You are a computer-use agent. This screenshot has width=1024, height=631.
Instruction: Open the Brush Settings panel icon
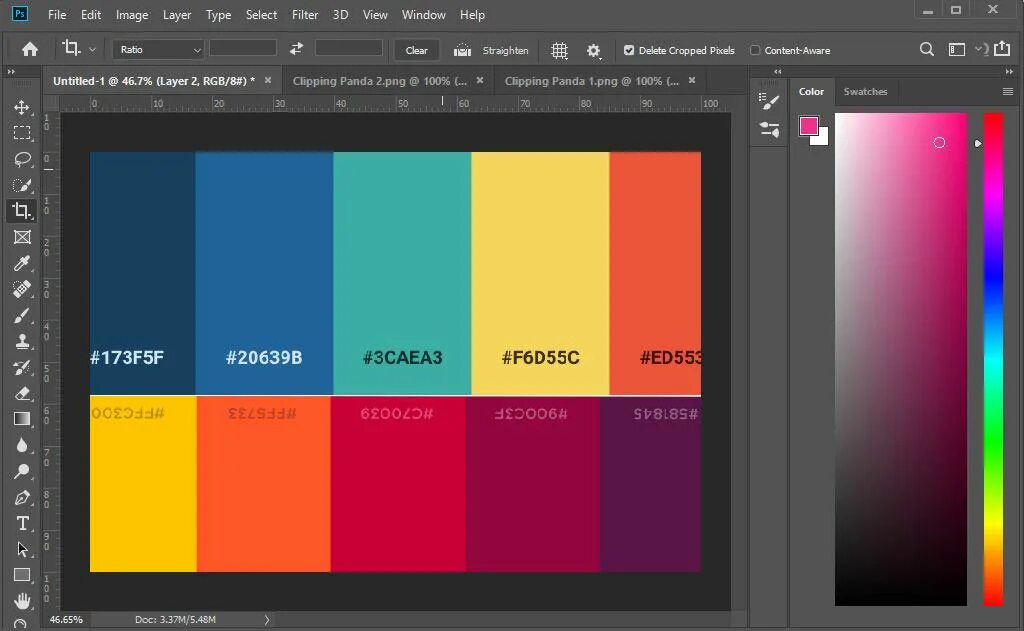coord(769,101)
